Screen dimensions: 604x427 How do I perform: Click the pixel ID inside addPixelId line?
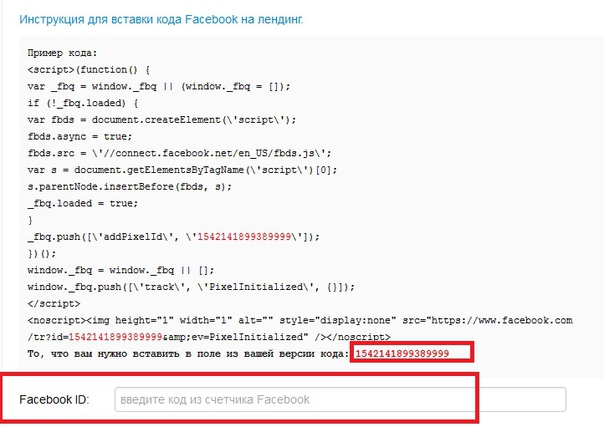pyautogui.click(x=244, y=236)
